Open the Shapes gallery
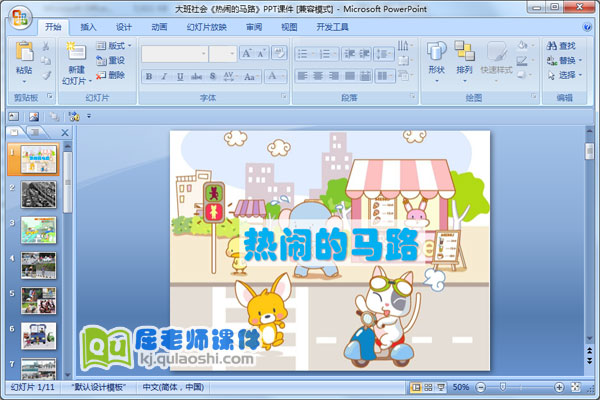Viewport: 600px width, 400px height. click(x=437, y=61)
